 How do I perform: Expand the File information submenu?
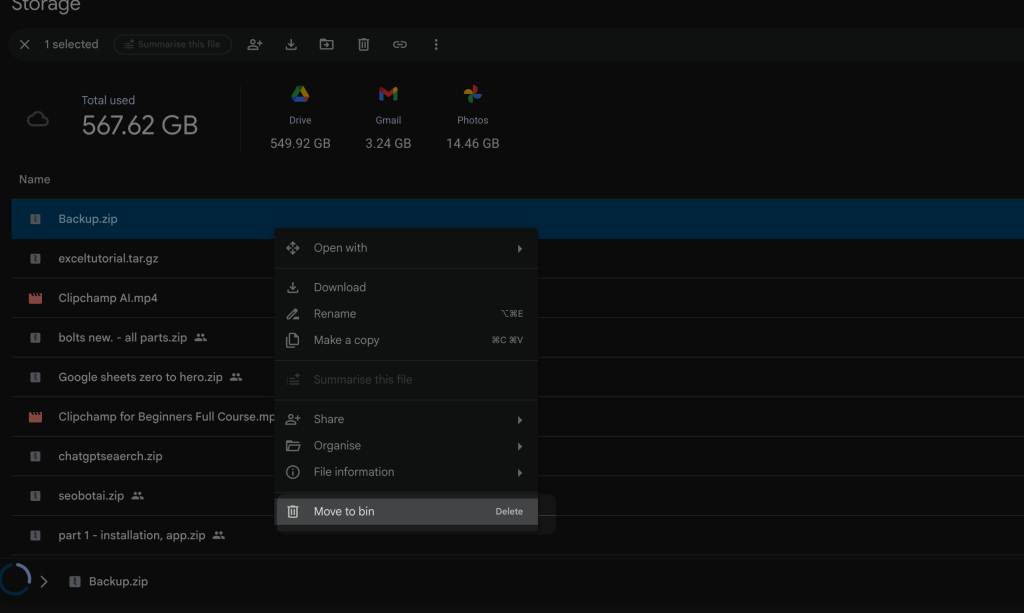point(400,471)
